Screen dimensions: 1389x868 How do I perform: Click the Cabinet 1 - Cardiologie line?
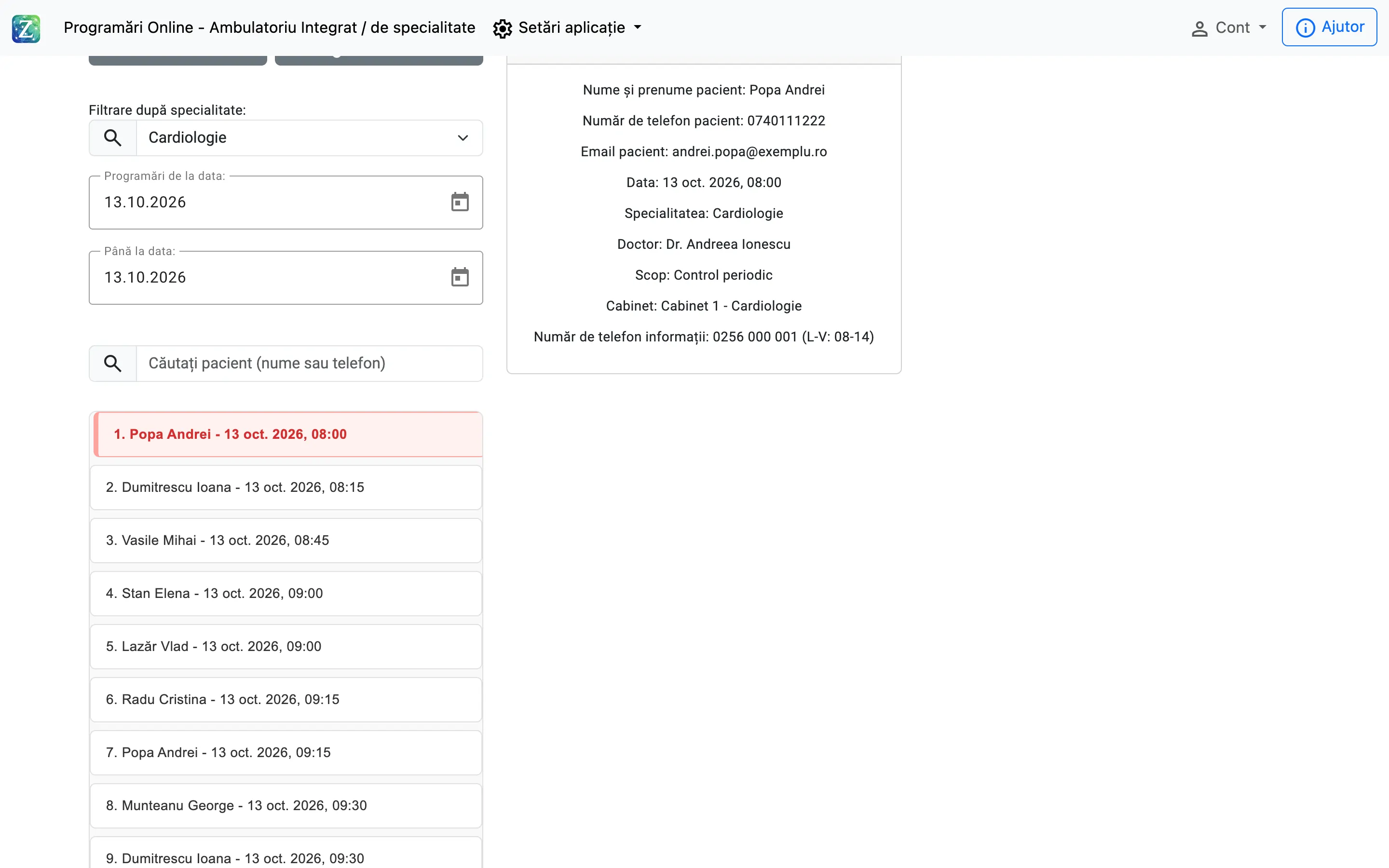tap(704, 306)
